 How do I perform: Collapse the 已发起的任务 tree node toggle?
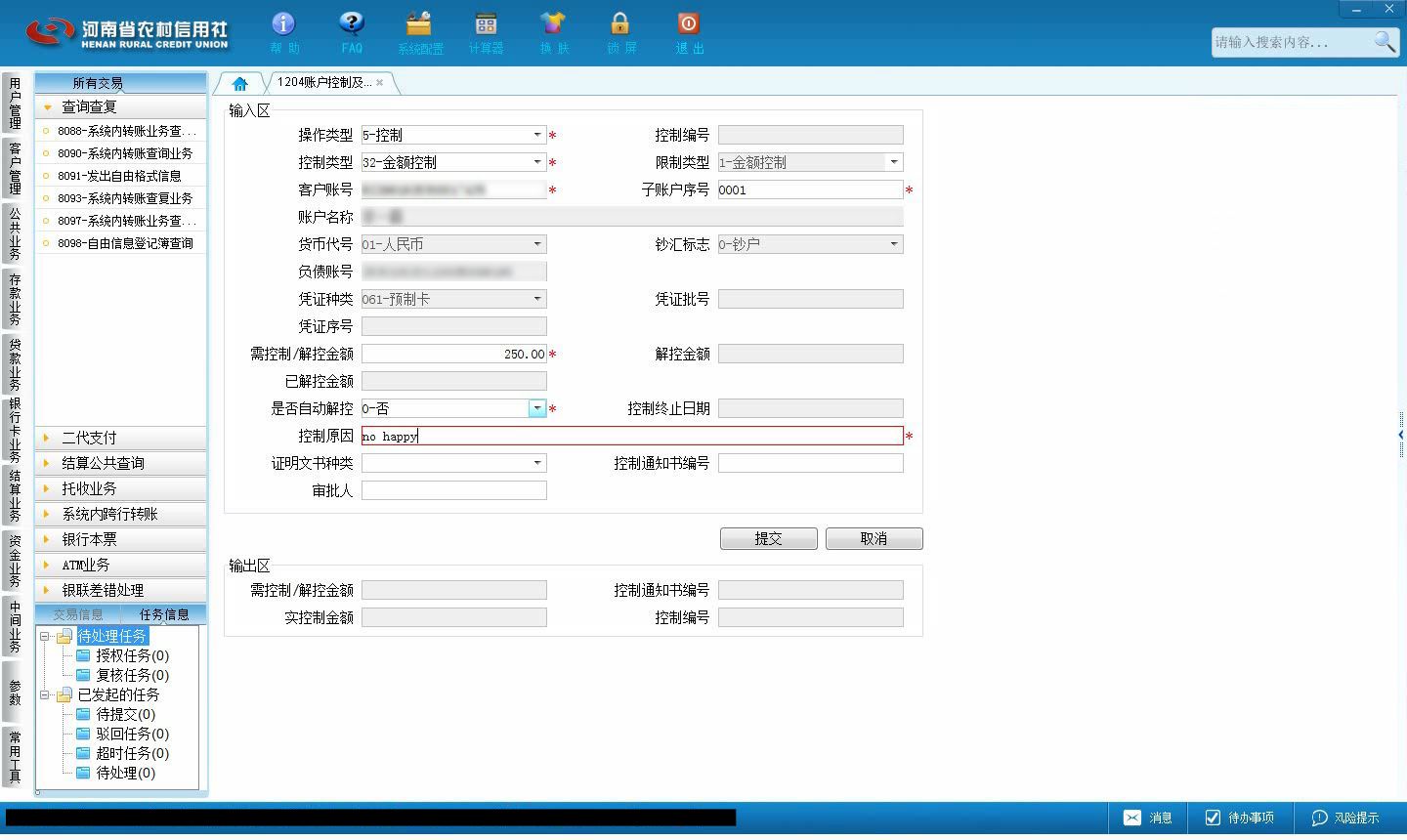[45, 694]
